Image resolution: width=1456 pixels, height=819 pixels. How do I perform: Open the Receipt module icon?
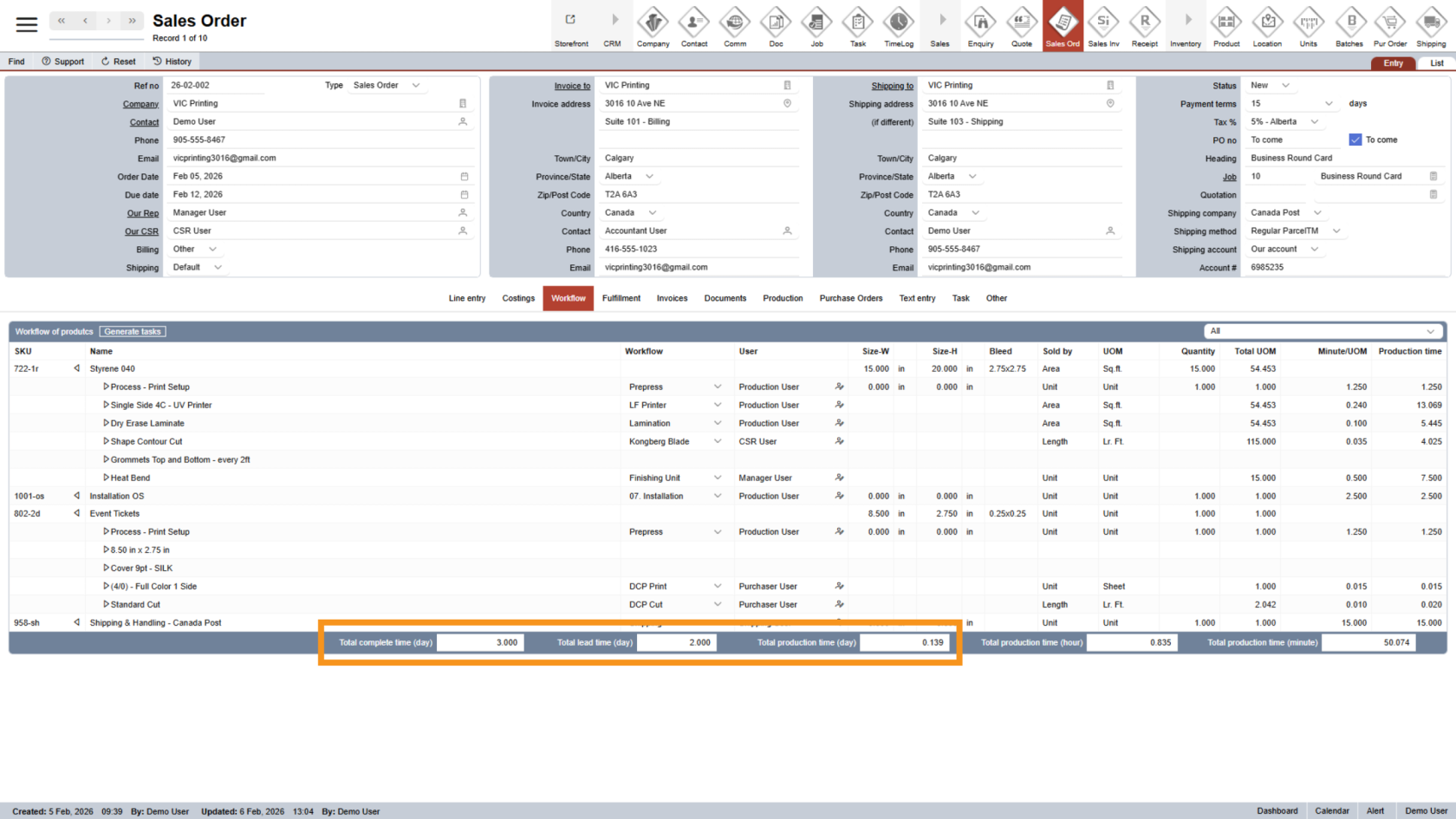tap(1144, 26)
